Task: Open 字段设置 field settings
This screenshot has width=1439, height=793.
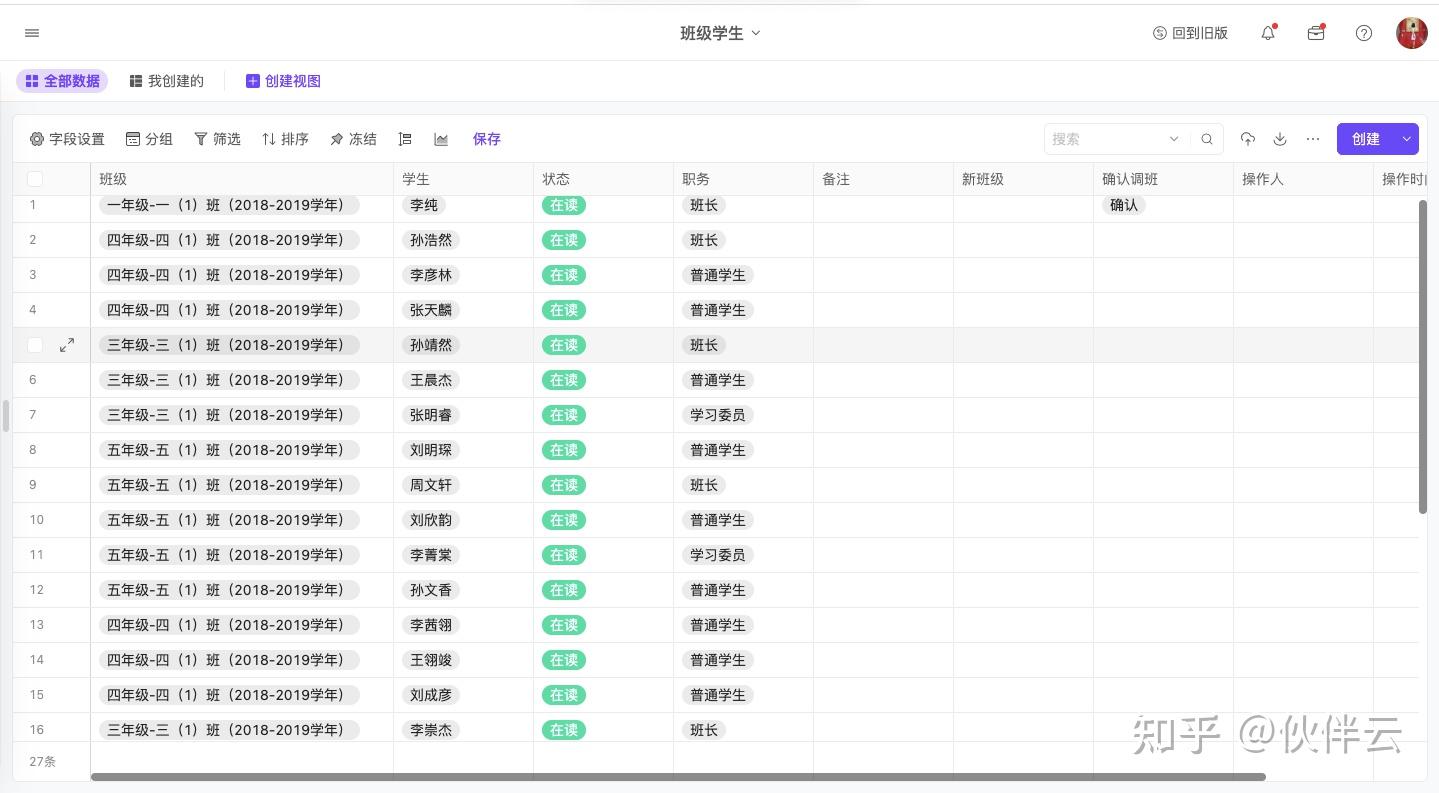Action: coord(67,139)
